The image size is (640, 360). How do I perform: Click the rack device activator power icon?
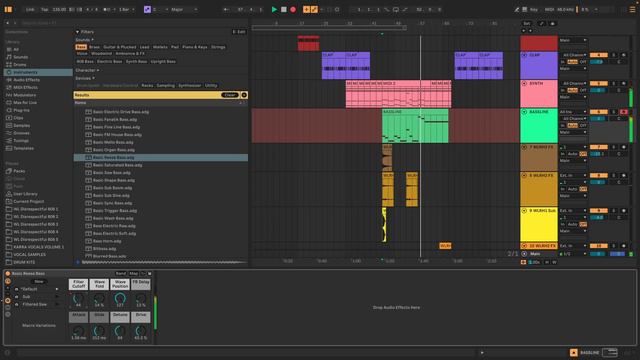8,273
